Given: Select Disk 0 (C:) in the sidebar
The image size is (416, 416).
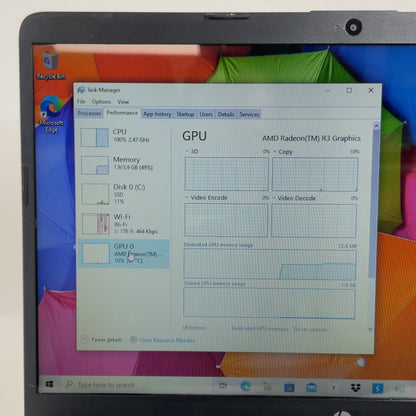Looking at the screenshot, I should click(x=123, y=194).
